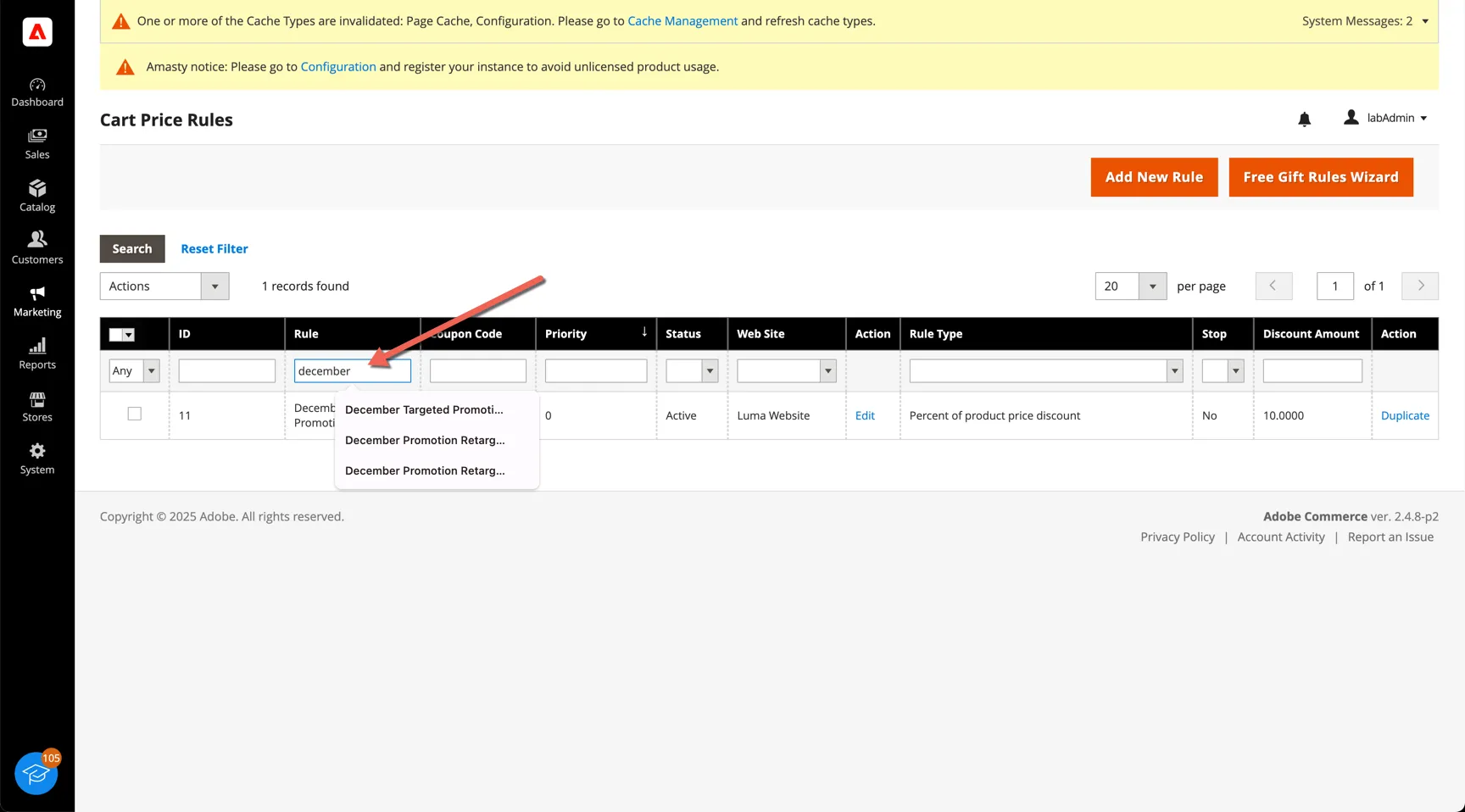1465x812 pixels.
Task: Sort by the Status column header
Action: click(692, 334)
